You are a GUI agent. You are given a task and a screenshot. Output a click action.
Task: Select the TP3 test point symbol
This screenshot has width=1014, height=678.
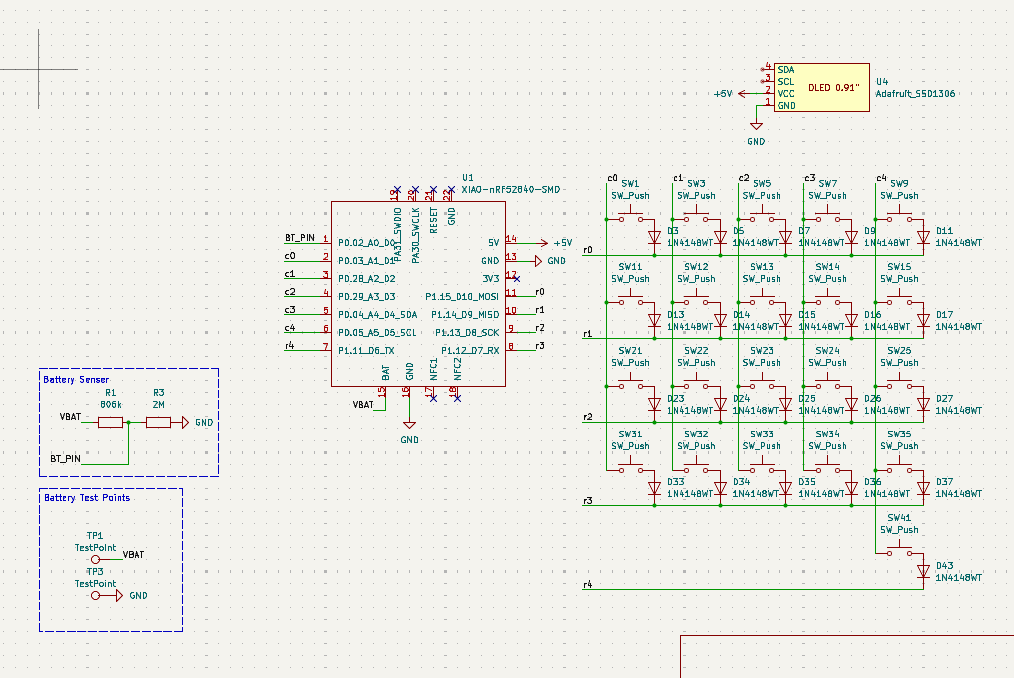point(96,595)
